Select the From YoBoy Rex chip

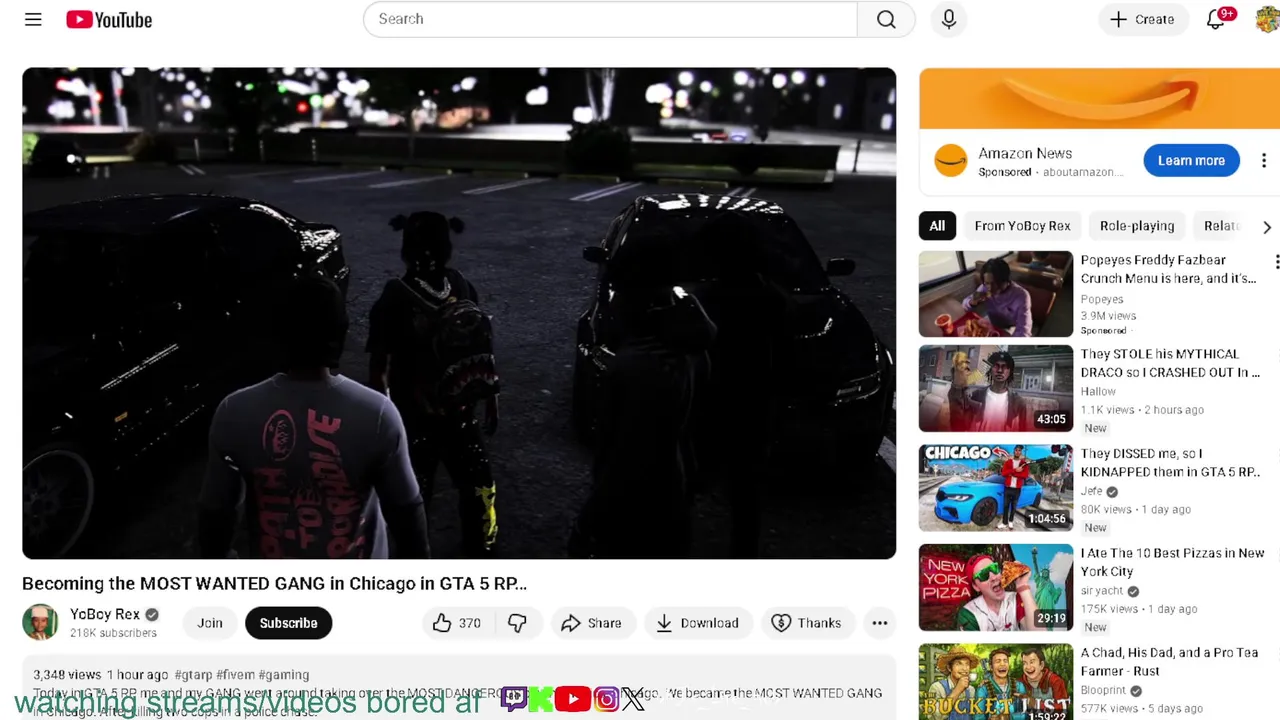coord(1022,226)
